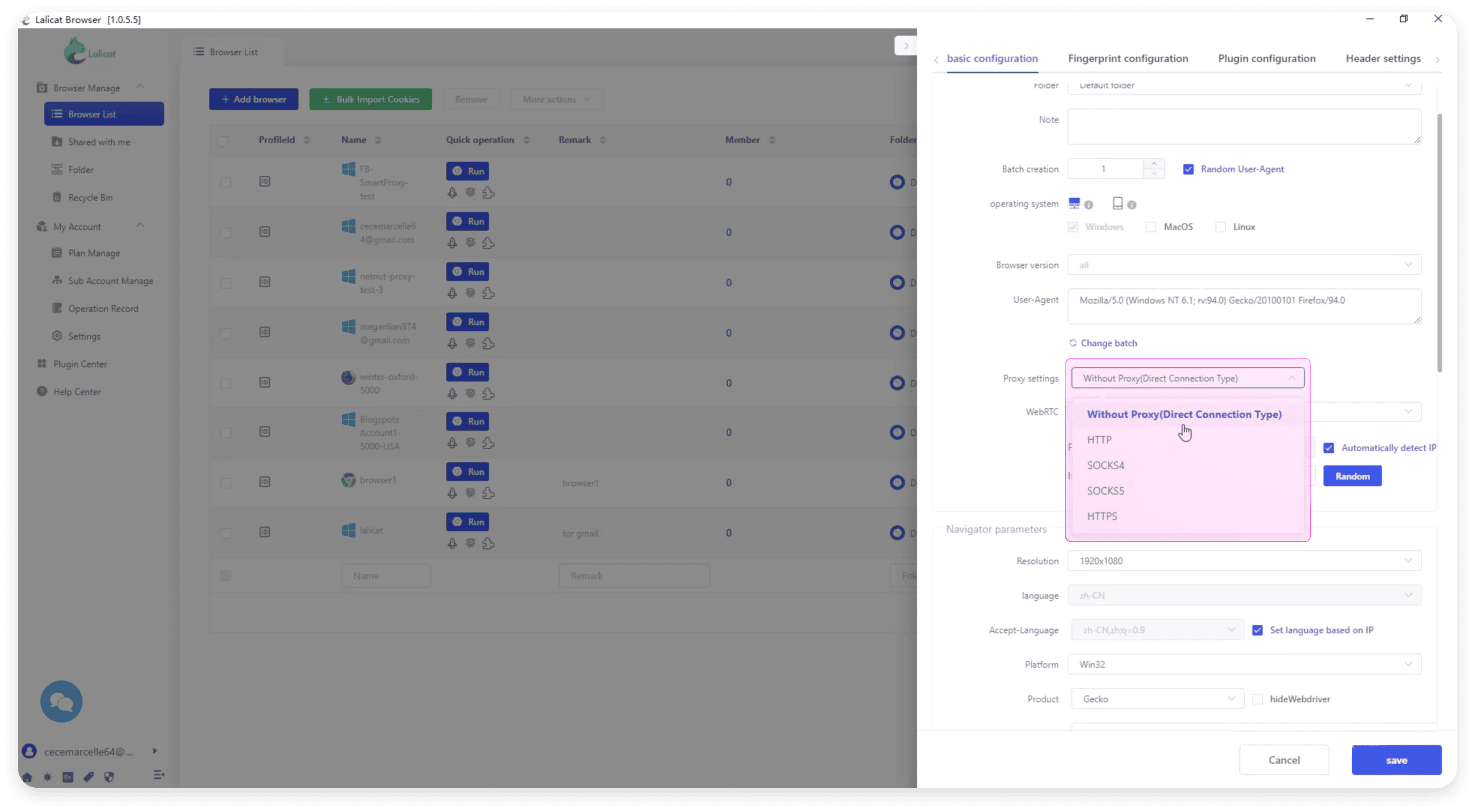Open the Platform Win32 dropdown

[x=1244, y=664]
